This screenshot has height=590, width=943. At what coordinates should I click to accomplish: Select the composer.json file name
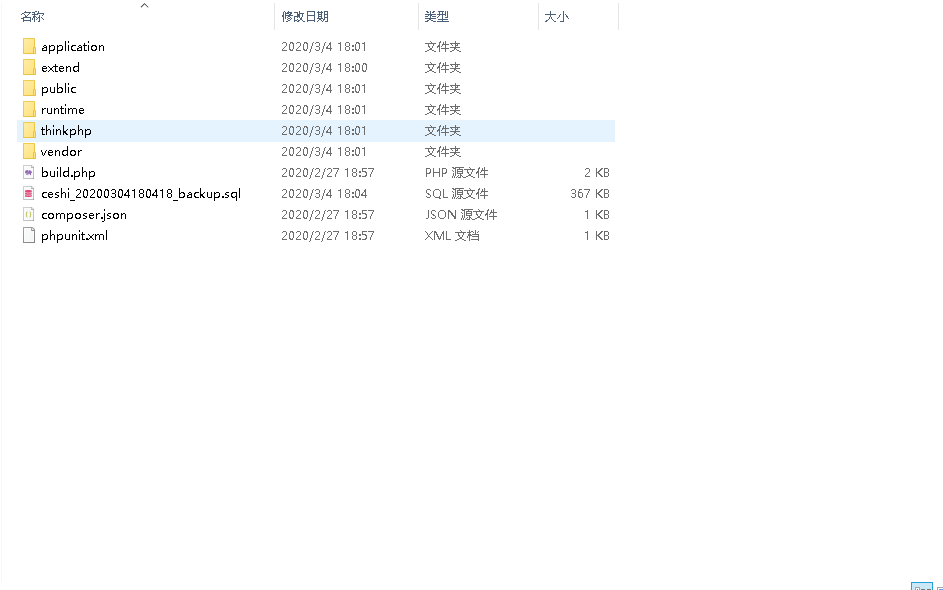(x=83, y=214)
